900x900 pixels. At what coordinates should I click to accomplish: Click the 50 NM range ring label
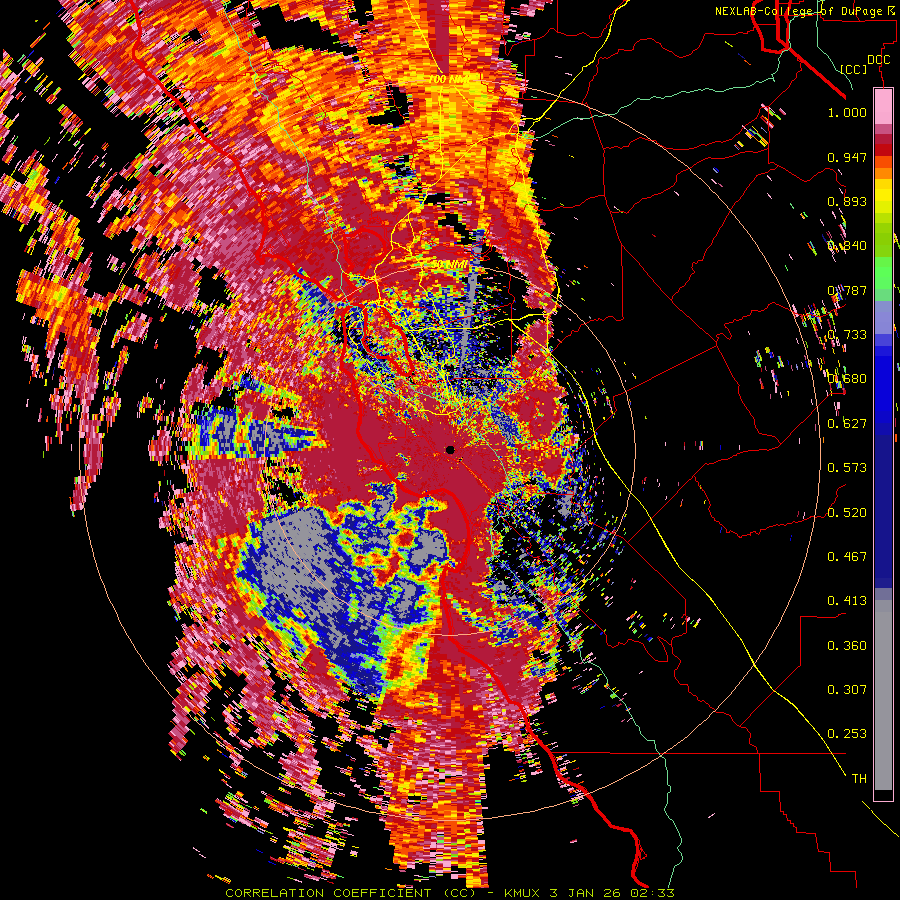point(449,265)
